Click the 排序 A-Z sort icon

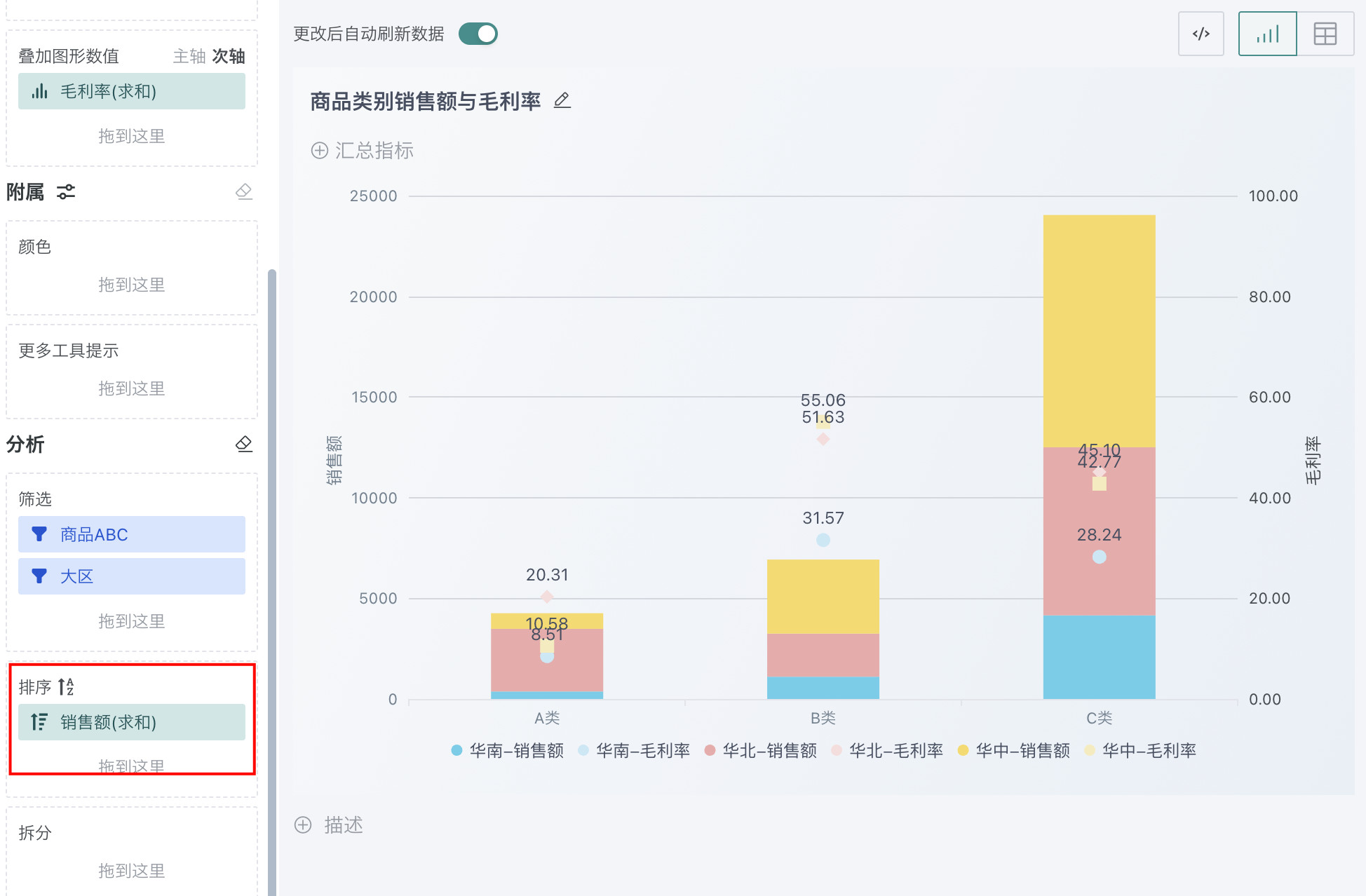pyautogui.click(x=66, y=686)
